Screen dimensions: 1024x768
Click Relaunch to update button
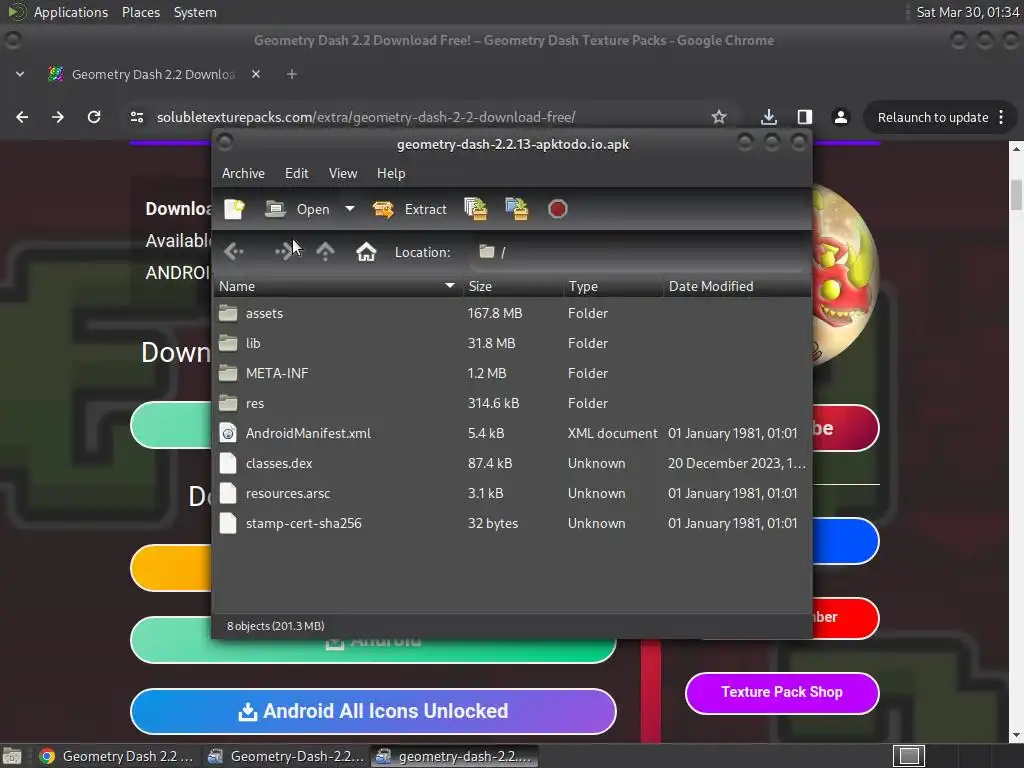[933, 118]
